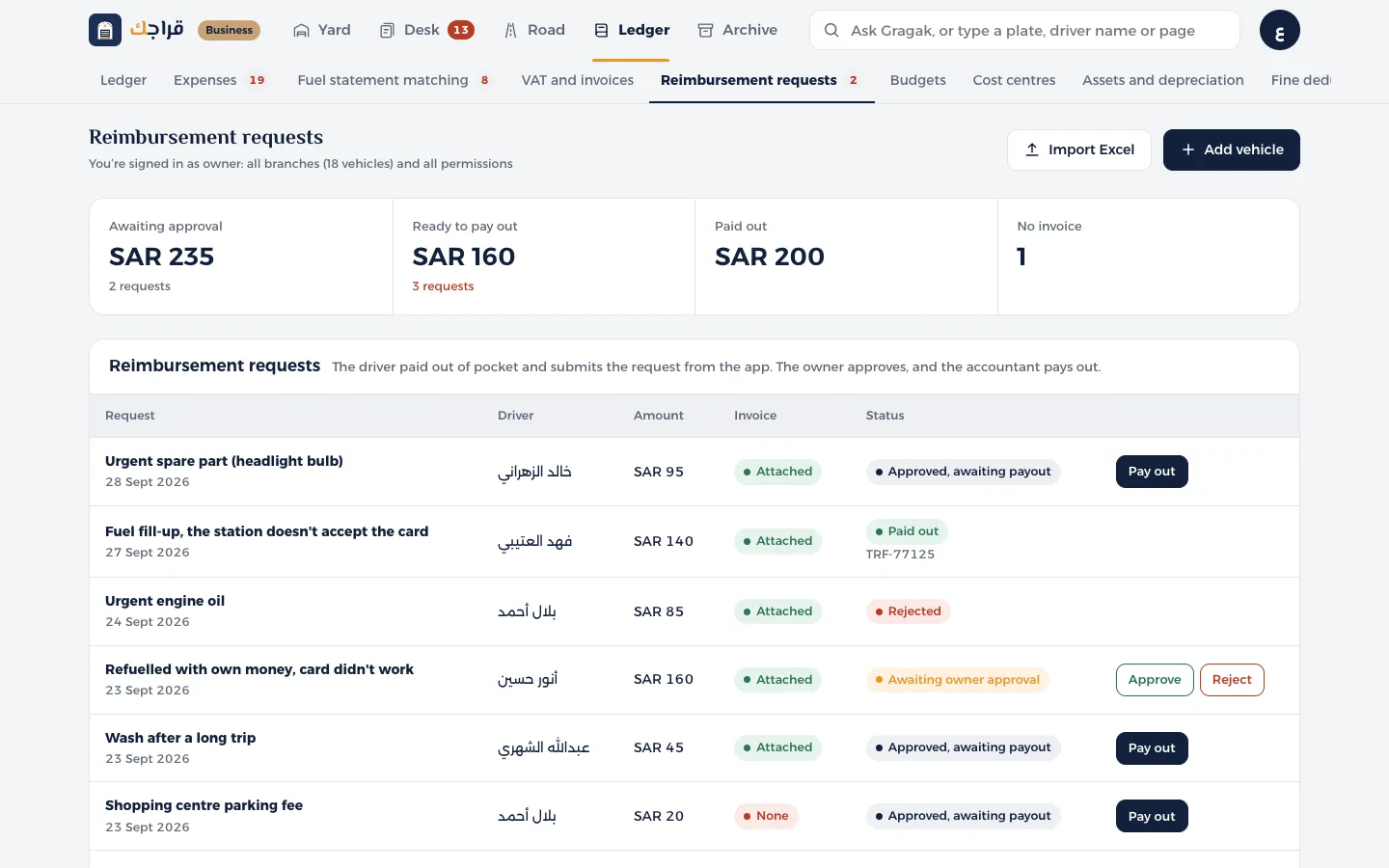Click the Business plan badge
The width and height of the screenshot is (1389, 868).
(x=229, y=30)
